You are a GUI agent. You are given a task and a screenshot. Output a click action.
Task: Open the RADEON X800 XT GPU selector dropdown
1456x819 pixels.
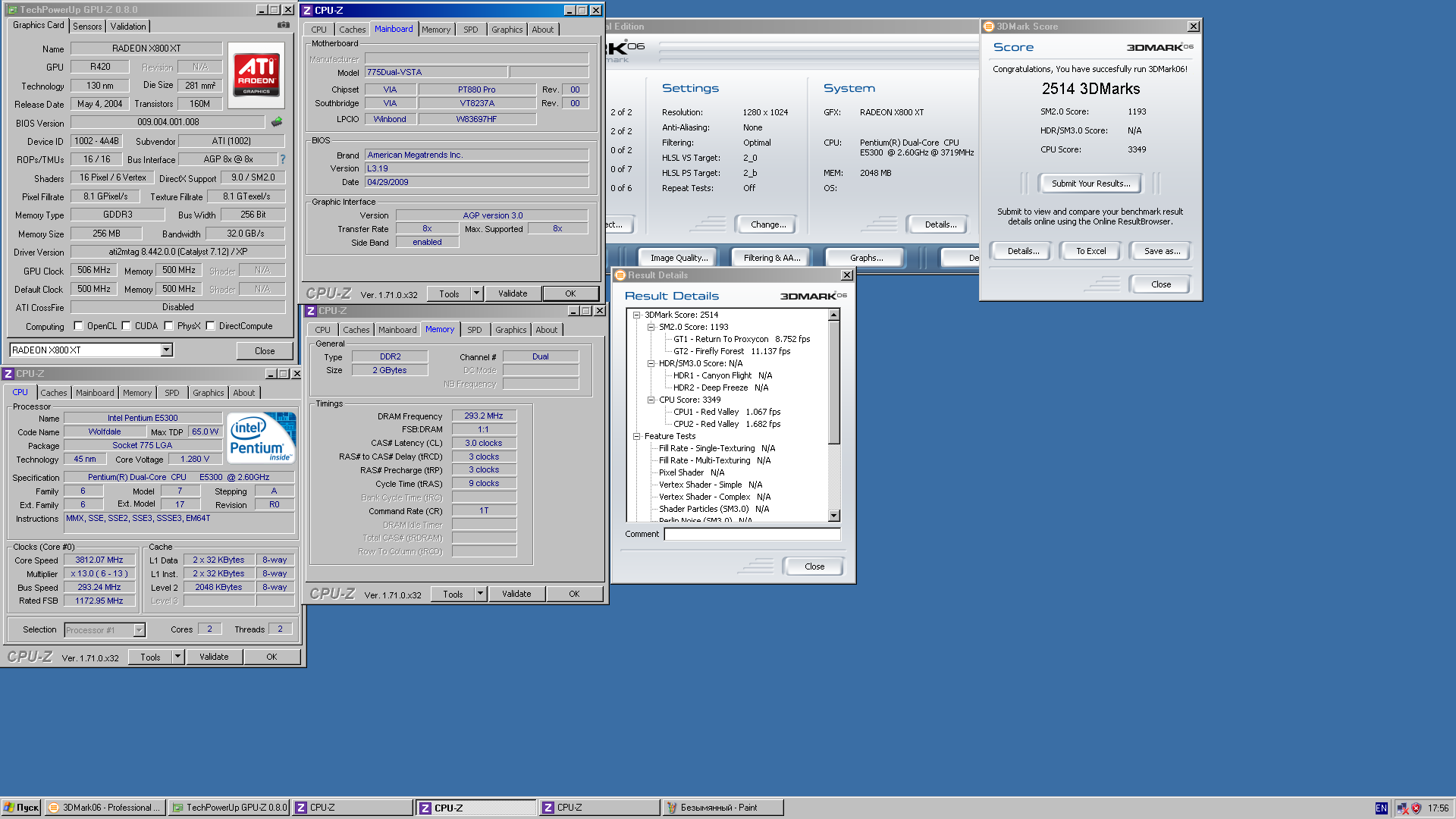(x=166, y=350)
